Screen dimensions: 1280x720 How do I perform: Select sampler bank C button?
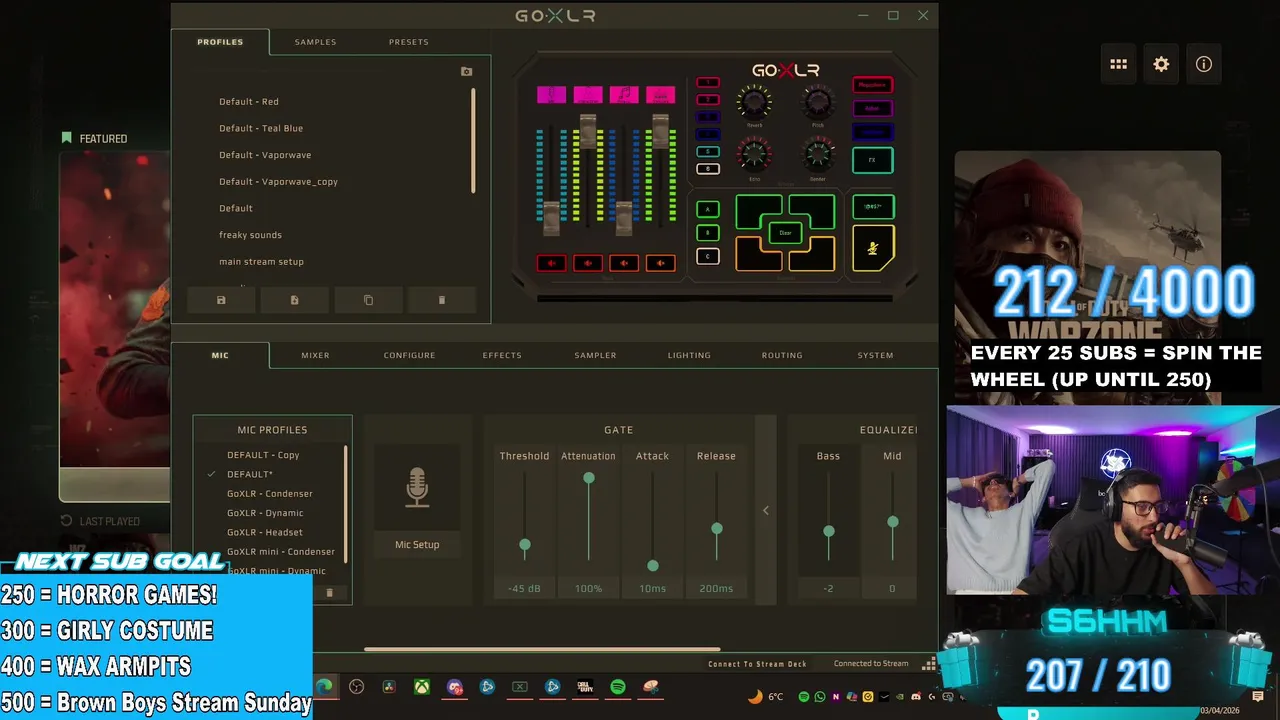pos(707,257)
